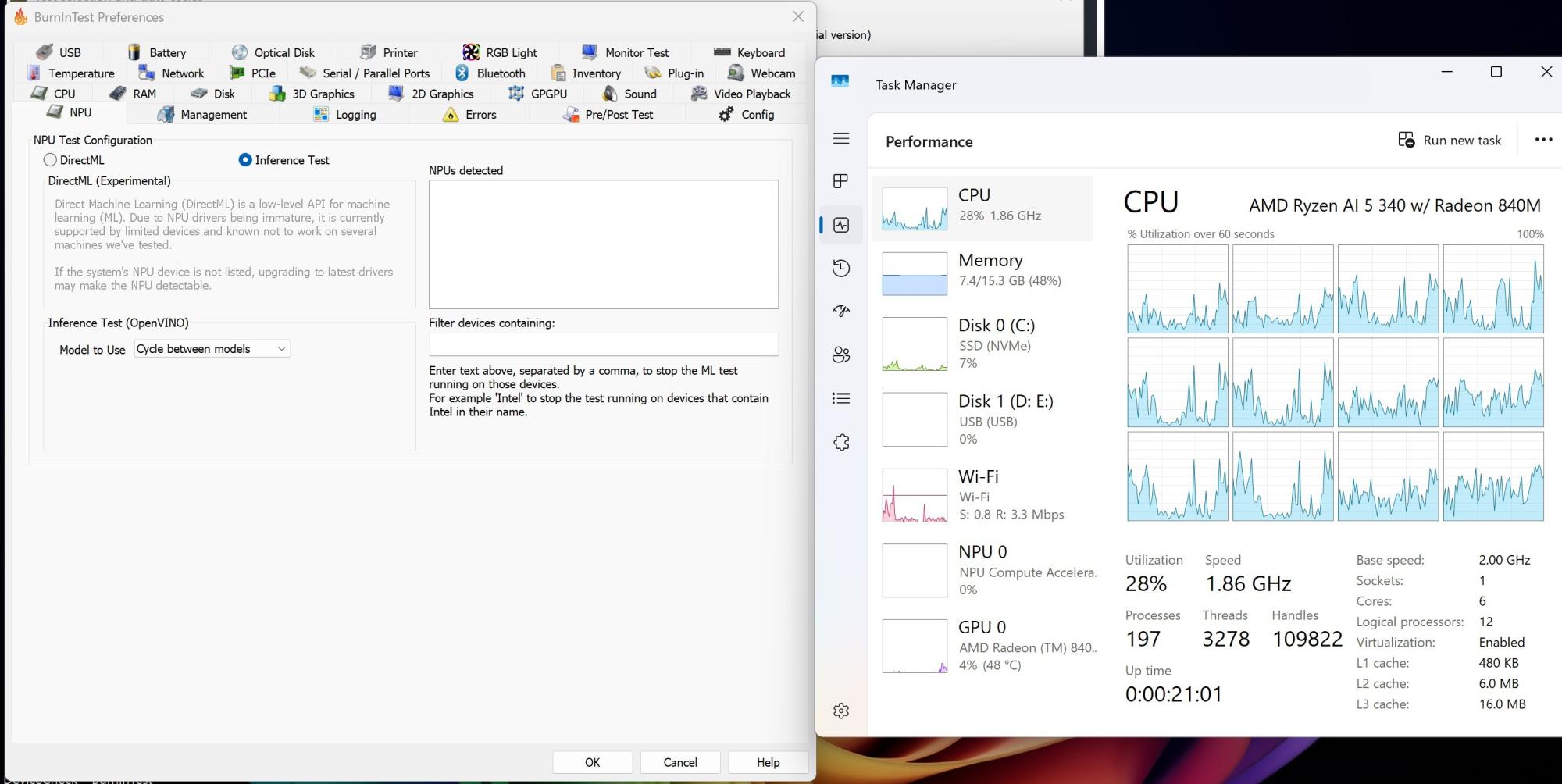Click the PCIe card icon
The image size is (1562, 784).
236,73
